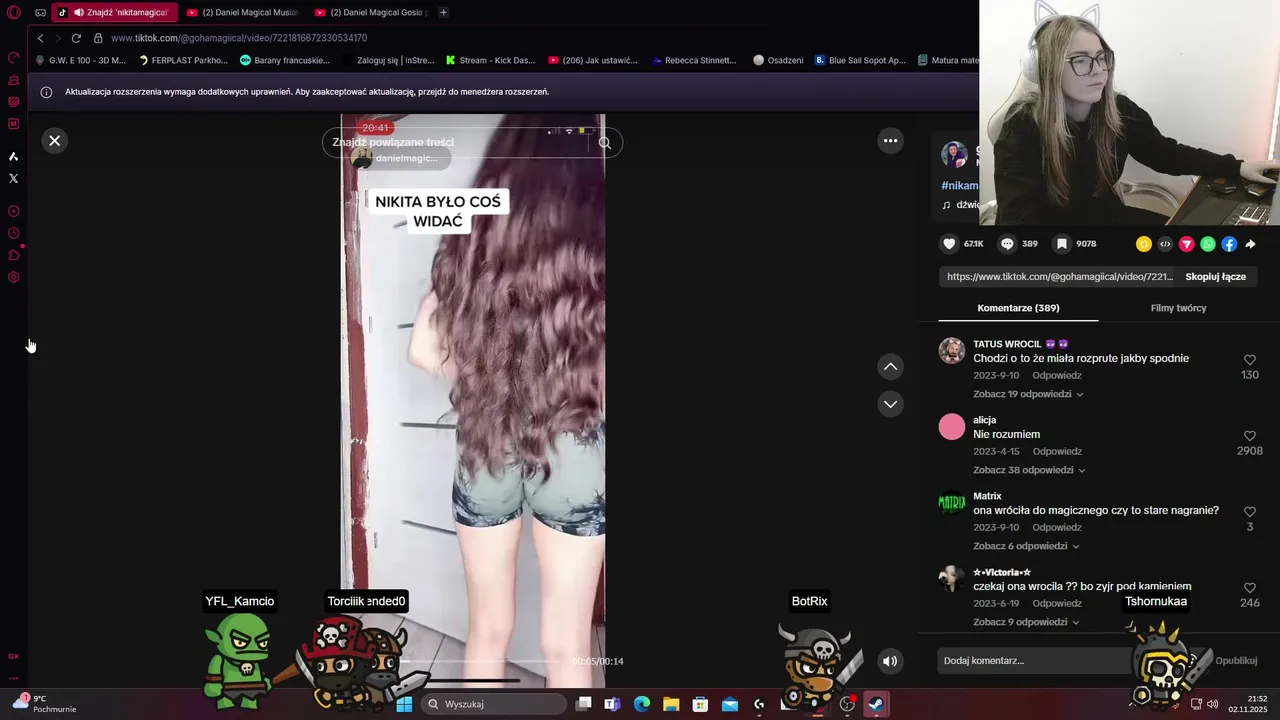
Task: Like TATUS WROCIL's comment
Action: coord(1249,360)
